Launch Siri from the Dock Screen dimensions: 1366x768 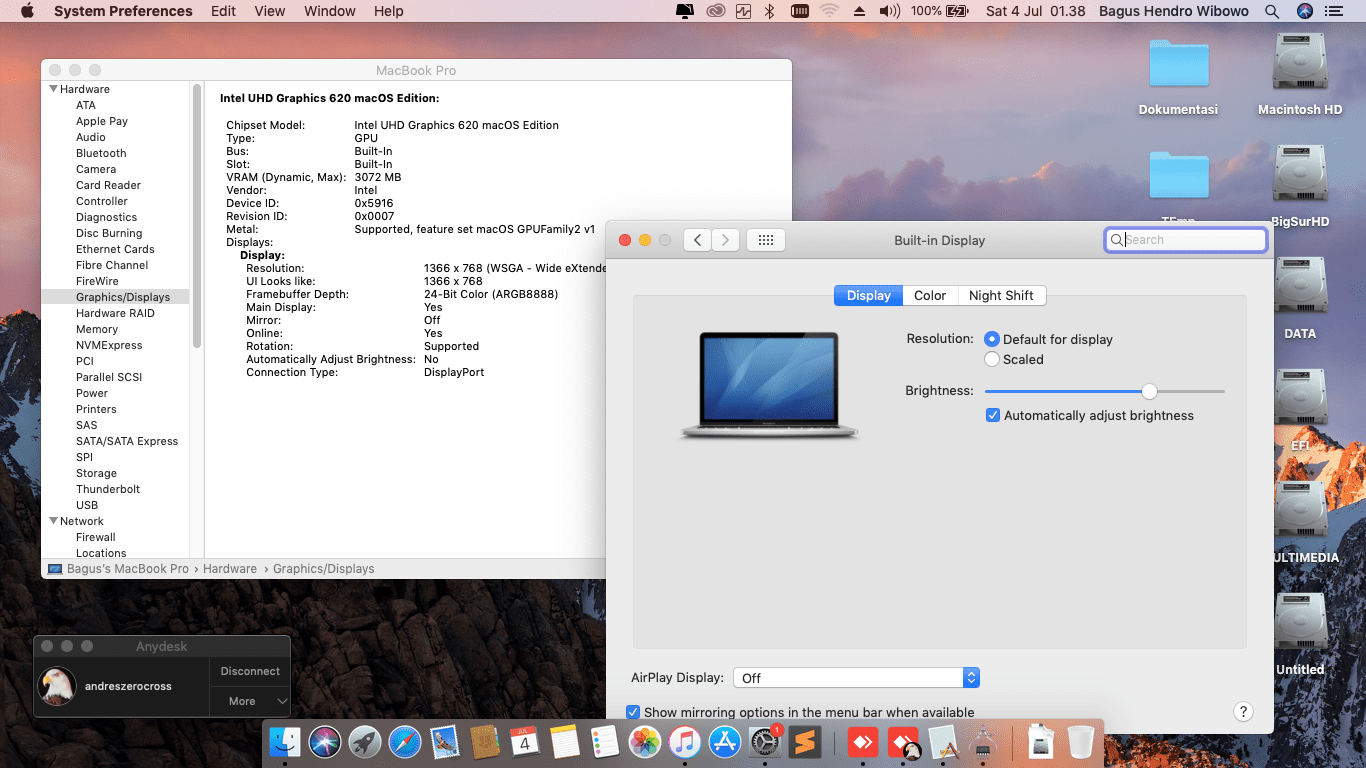[325, 742]
